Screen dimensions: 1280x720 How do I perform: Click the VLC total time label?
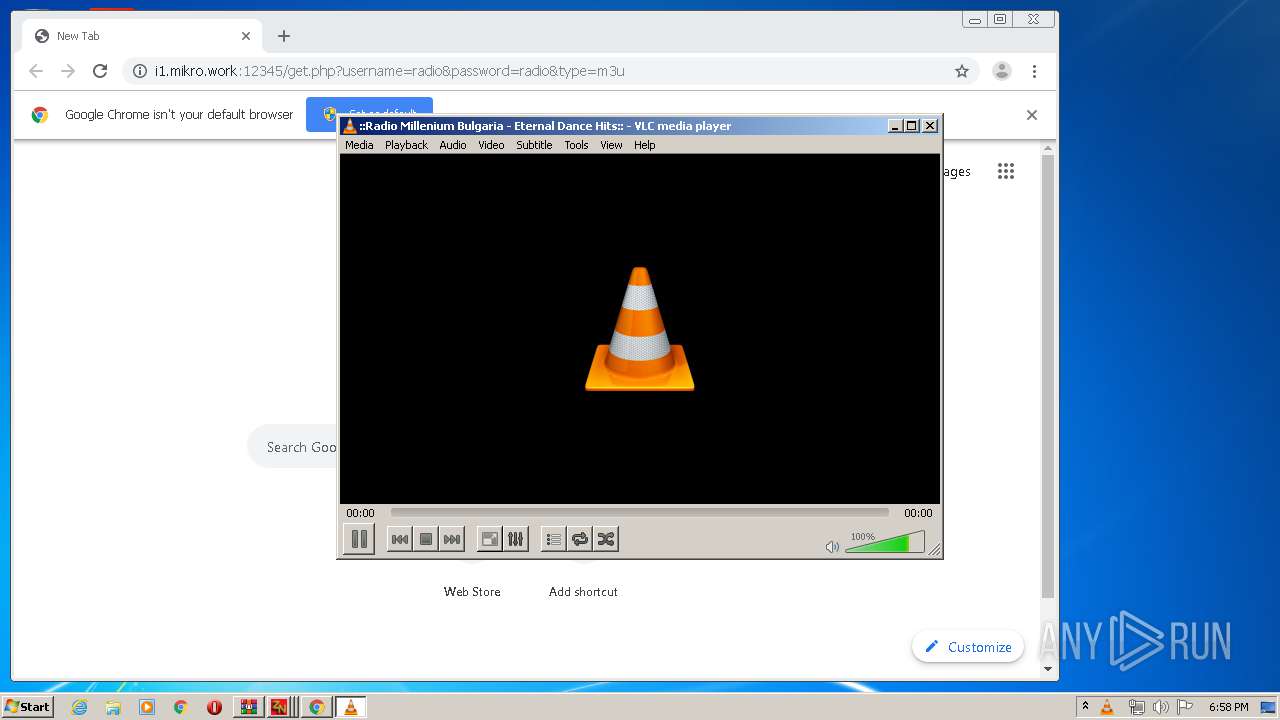pyautogui.click(x=918, y=513)
